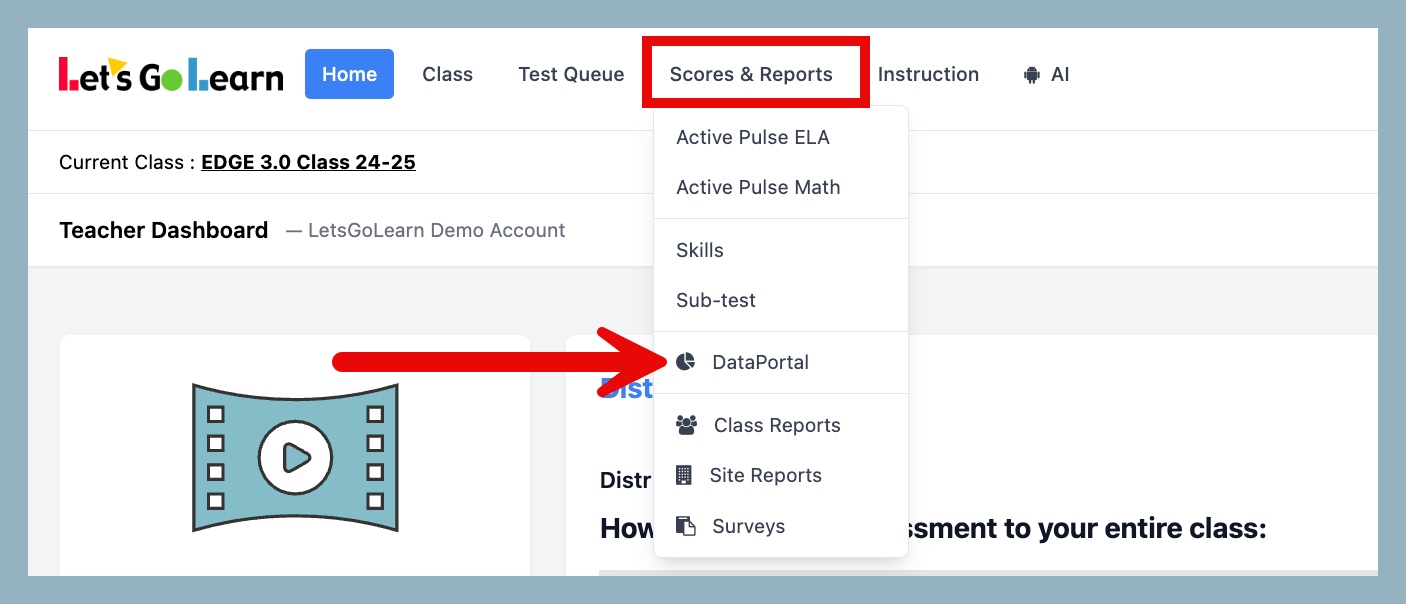
Task: Select Active Pulse ELA report
Action: click(753, 137)
